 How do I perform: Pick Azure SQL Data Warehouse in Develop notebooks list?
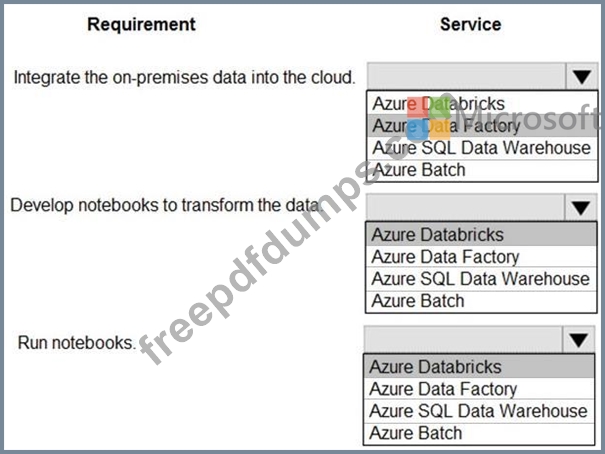[x=481, y=279]
